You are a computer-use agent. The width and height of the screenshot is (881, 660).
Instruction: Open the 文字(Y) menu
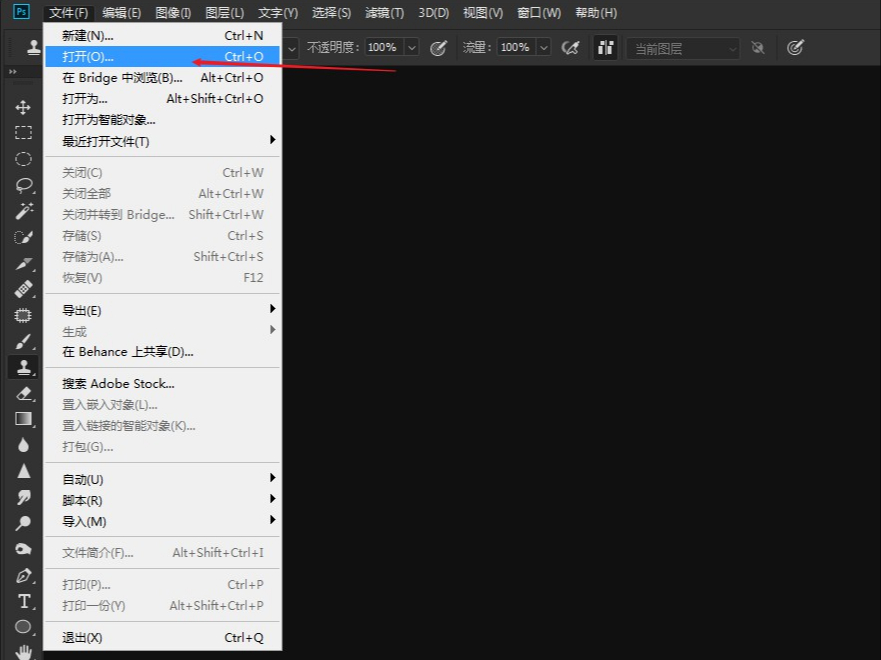278,12
